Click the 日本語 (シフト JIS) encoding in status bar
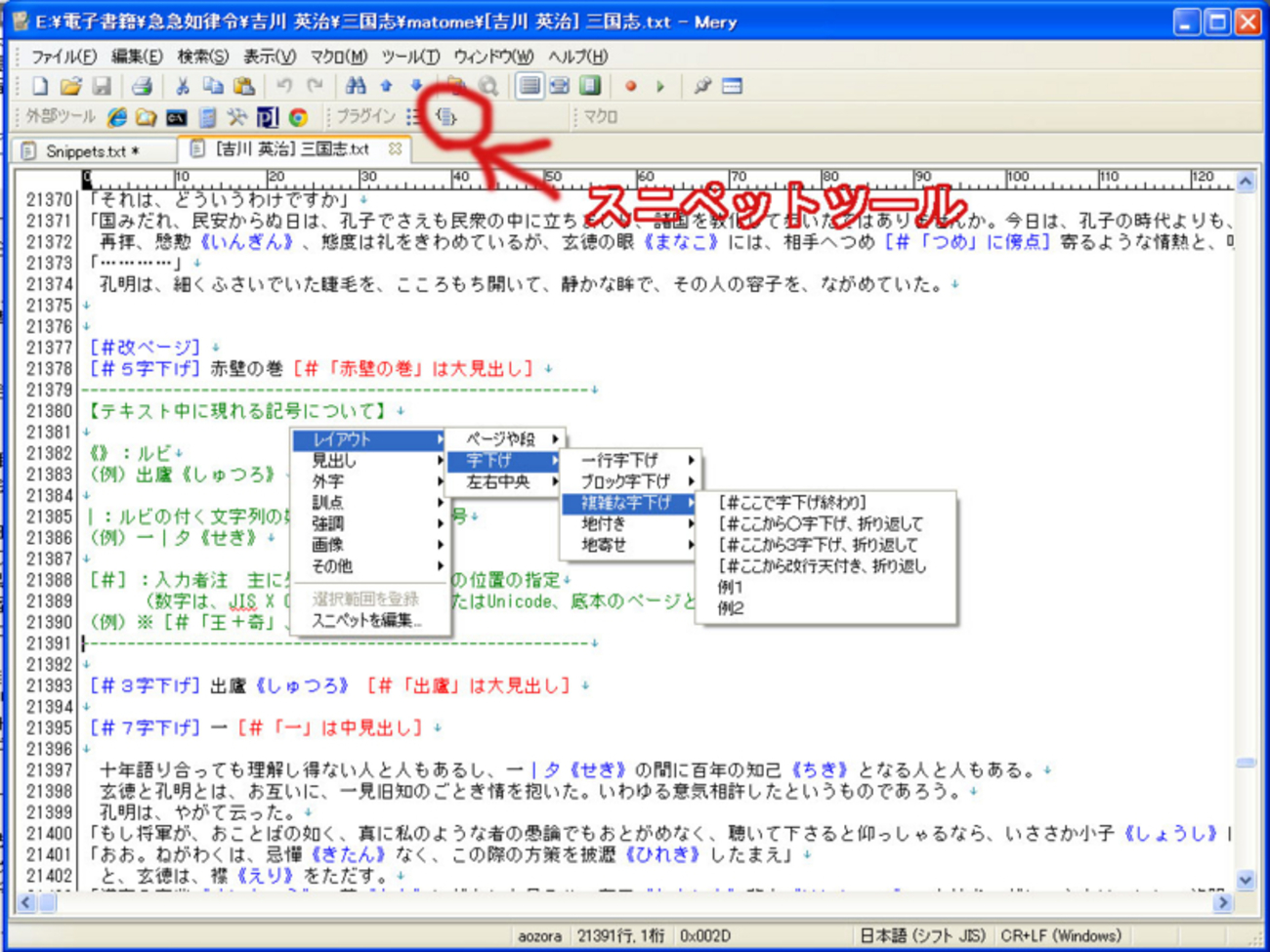This screenshot has height=952, width=1270. coord(922,935)
